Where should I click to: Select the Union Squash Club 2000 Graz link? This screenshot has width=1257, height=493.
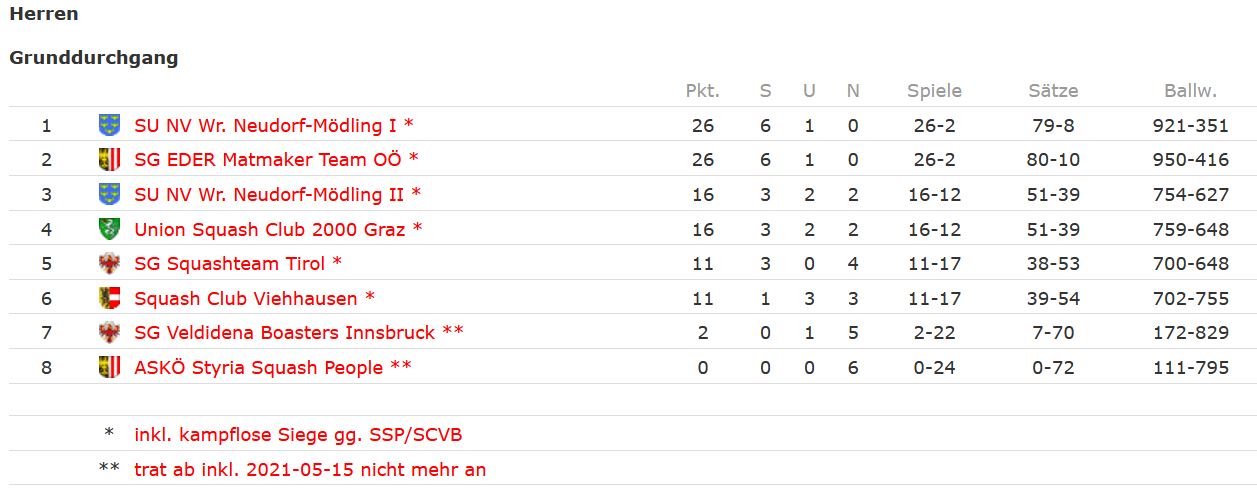click(x=270, y=229)
